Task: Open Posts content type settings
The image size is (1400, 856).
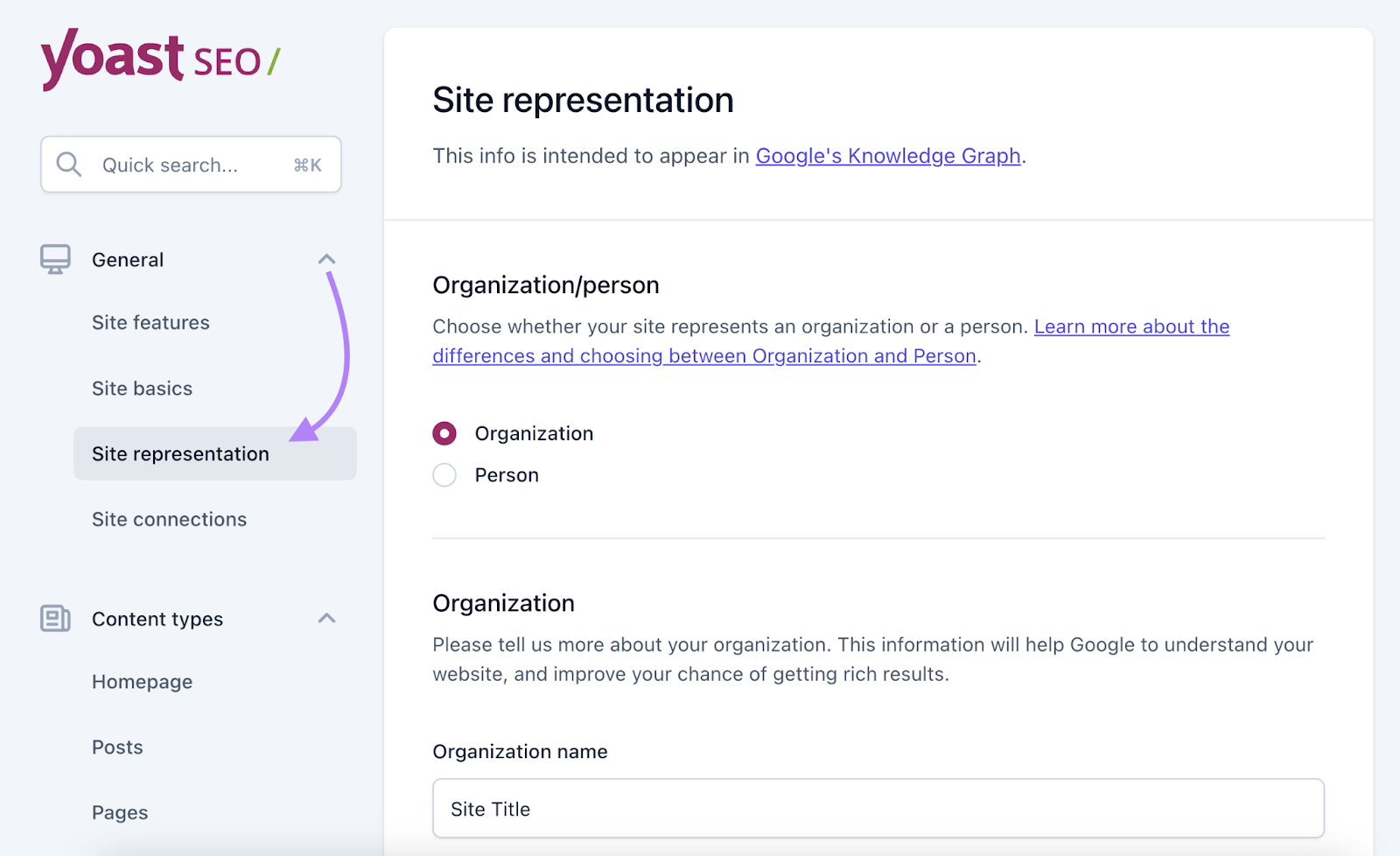Action: pos(116,747)
